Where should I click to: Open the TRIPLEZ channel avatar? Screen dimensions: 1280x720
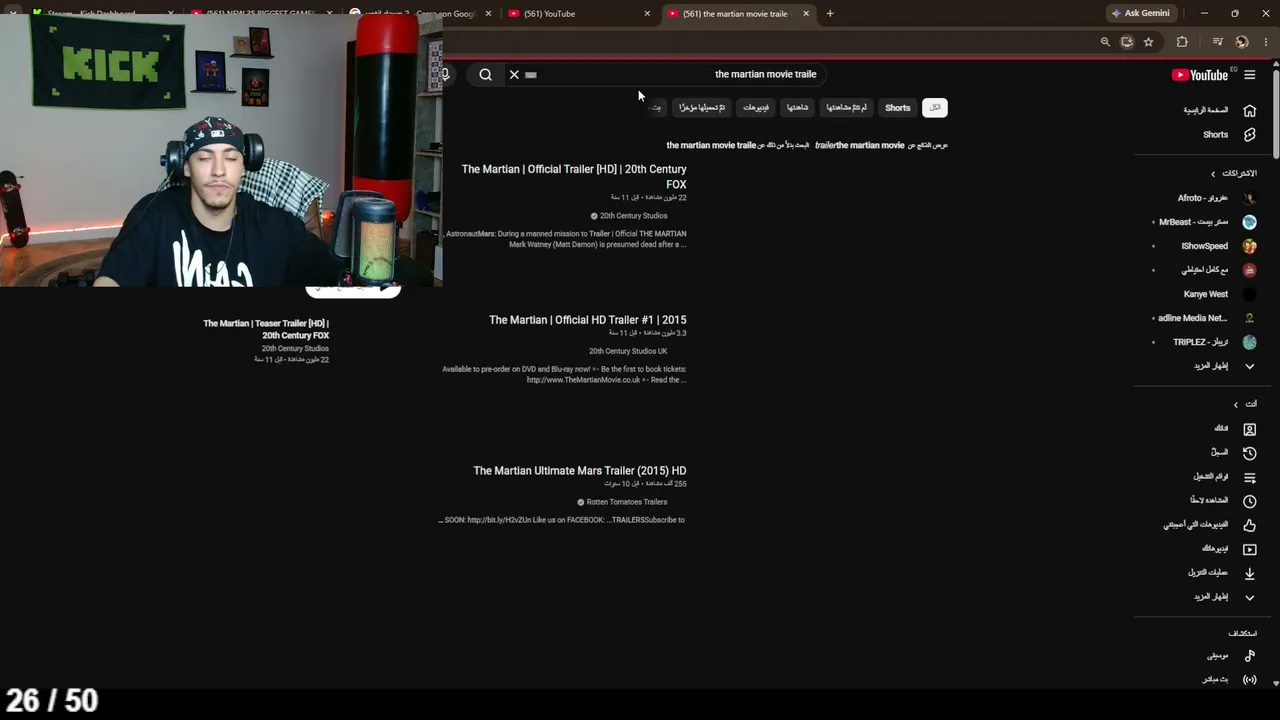(x=1249, y=342)
